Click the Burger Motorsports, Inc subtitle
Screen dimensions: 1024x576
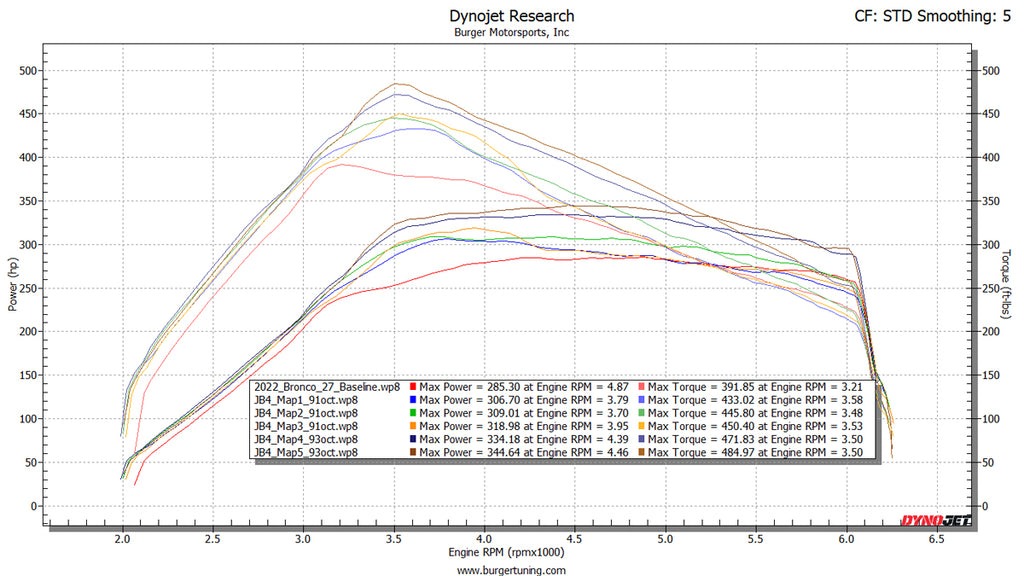tap(511, 32)
